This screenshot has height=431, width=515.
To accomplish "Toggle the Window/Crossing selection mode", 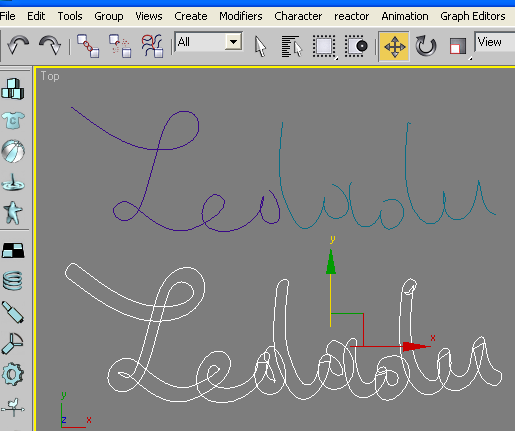I will click(x=356, y=46).
